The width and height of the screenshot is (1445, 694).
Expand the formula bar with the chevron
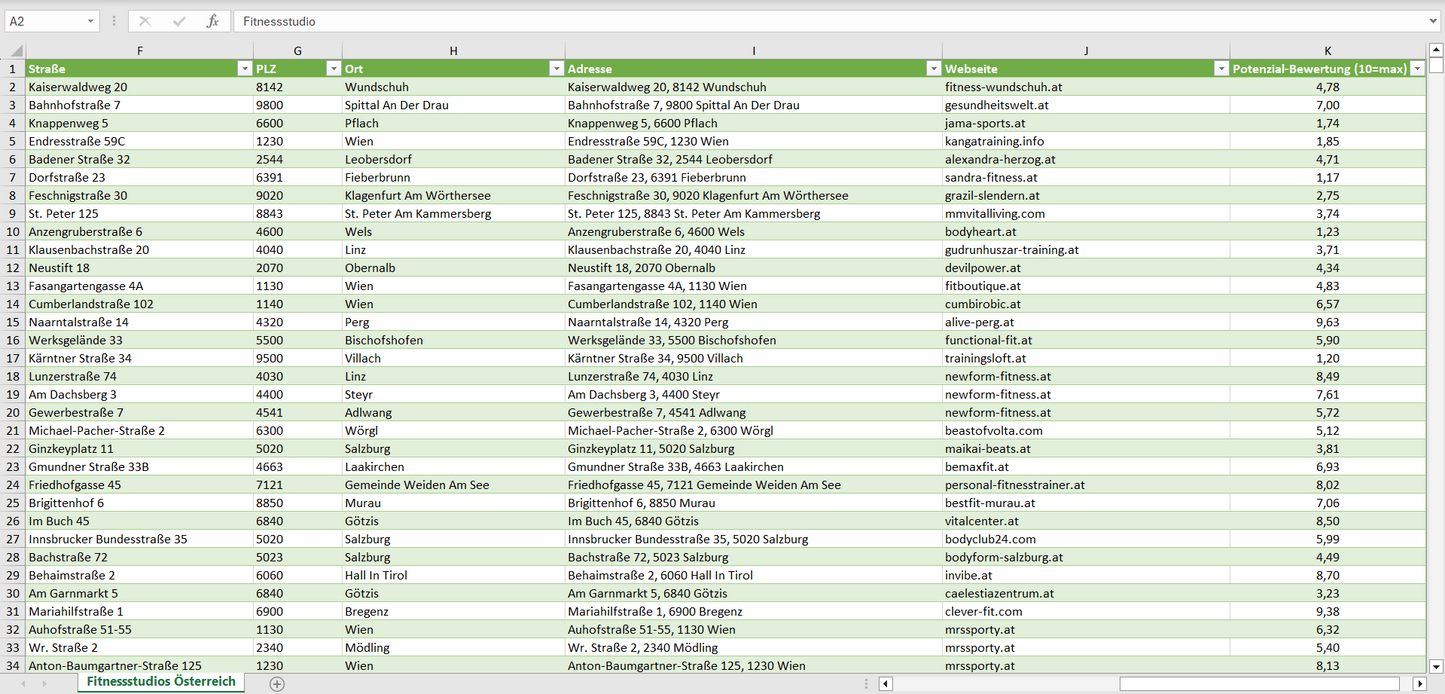(1434, 21)
